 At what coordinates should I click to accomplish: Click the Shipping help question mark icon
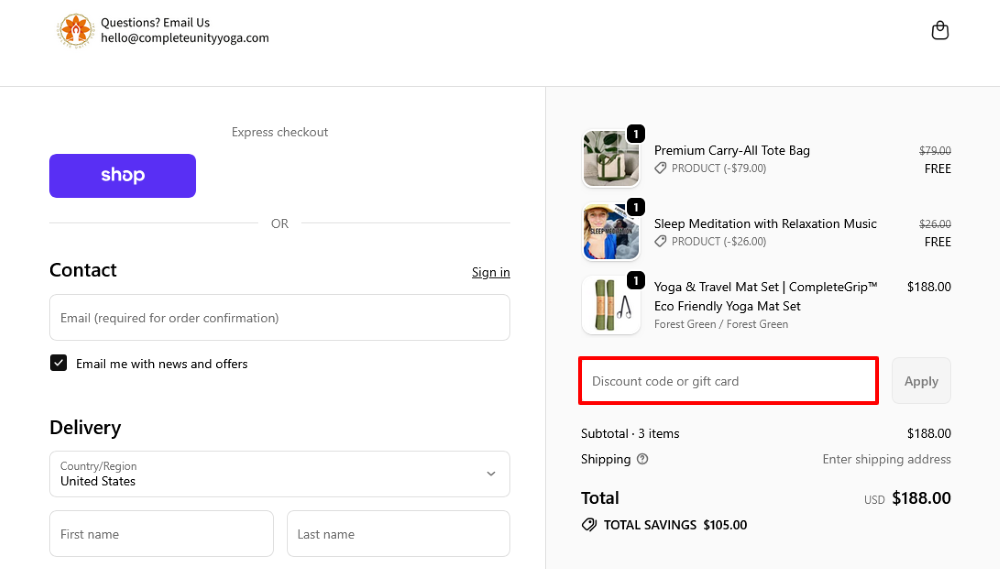coord(642,459)
